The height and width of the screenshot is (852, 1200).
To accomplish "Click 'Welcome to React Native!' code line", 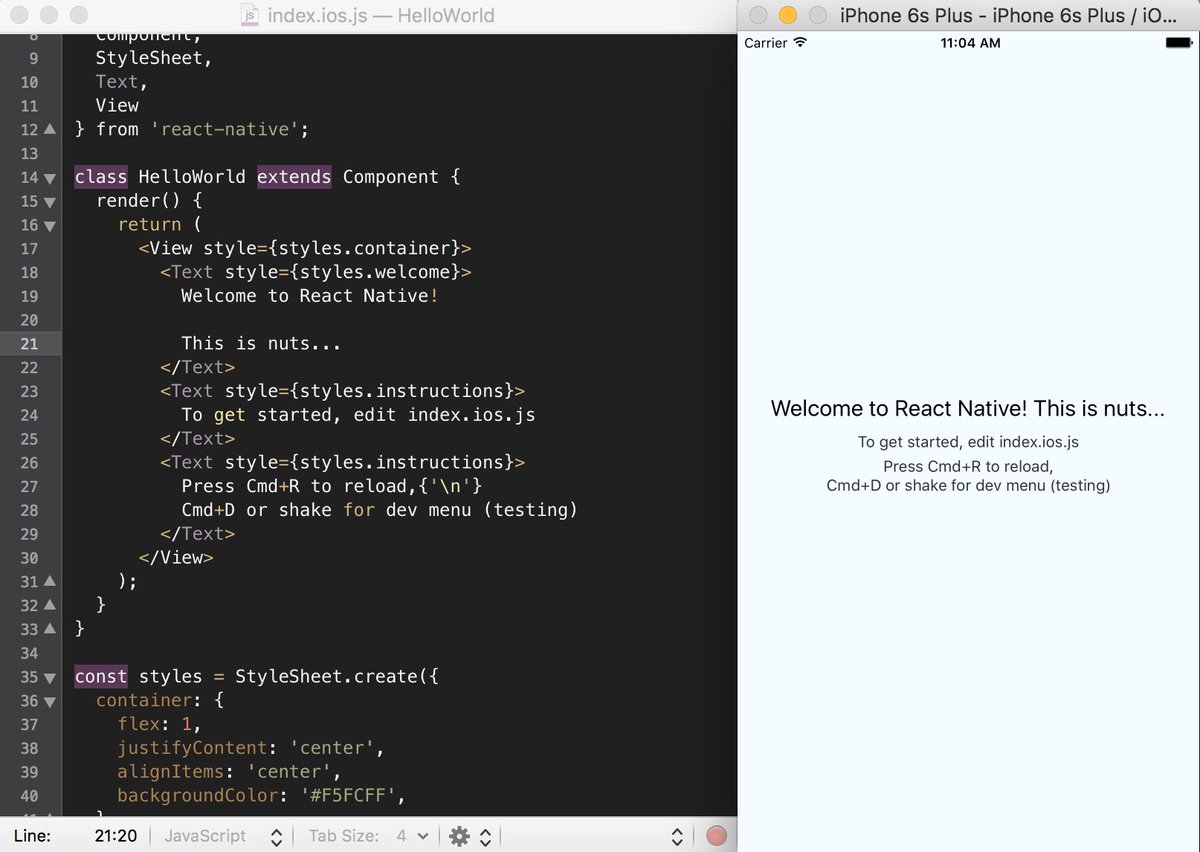I will pos(309,296).
